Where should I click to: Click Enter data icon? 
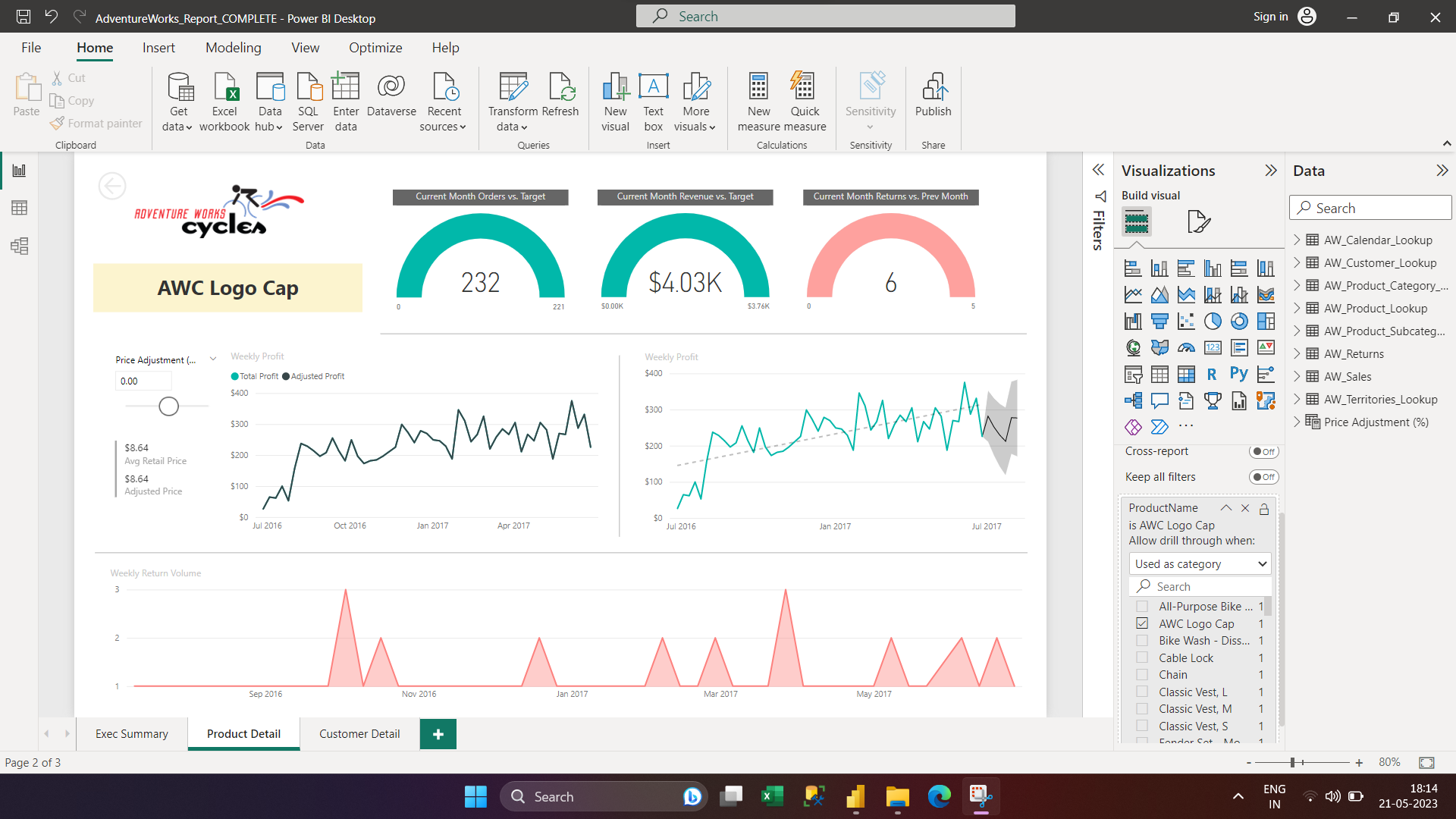coord(346,102)
